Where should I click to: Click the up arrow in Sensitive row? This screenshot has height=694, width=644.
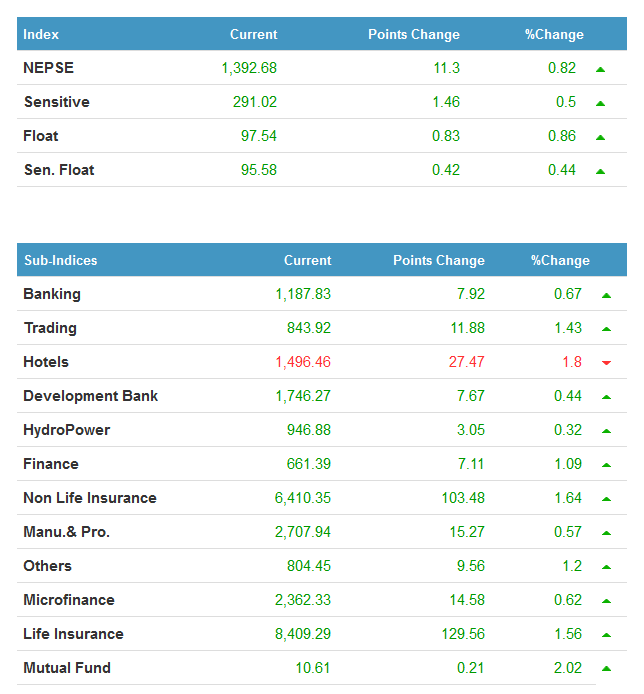(x=600, y=103)
